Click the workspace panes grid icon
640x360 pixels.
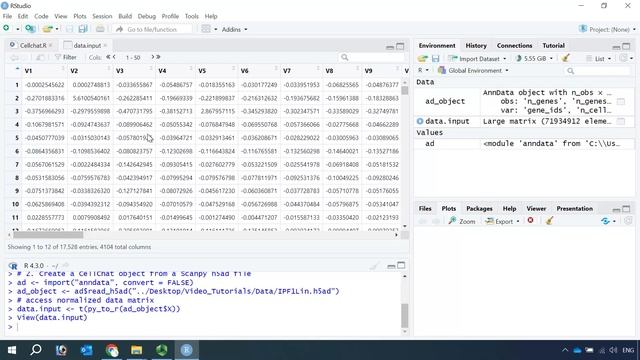click(206, 29)
